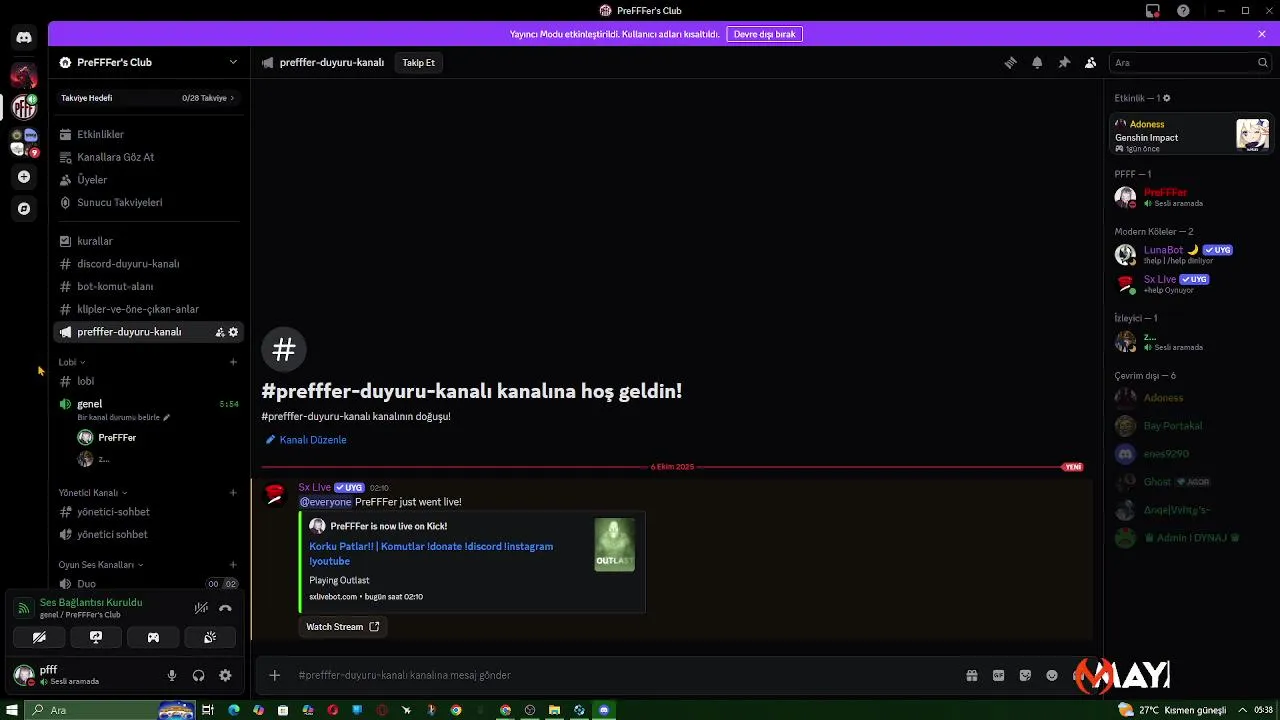Open the GIF picker
1280x720 pixels.
click(x=998, y=675)
